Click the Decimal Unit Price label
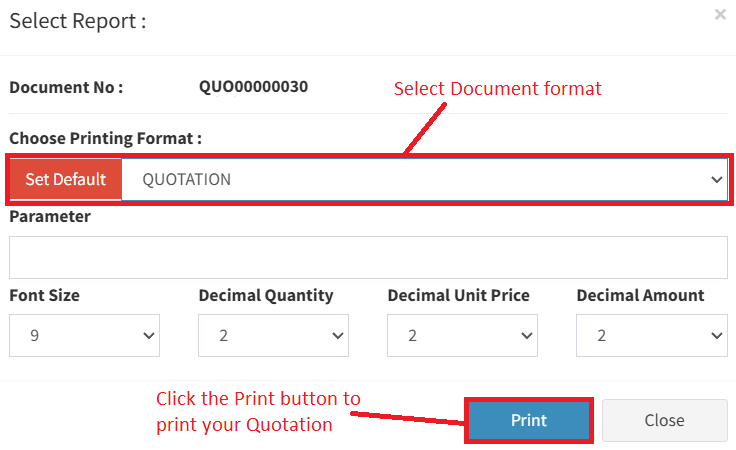Image resolution: width=736 pixels, height=450 pixels. pos(458,295)
